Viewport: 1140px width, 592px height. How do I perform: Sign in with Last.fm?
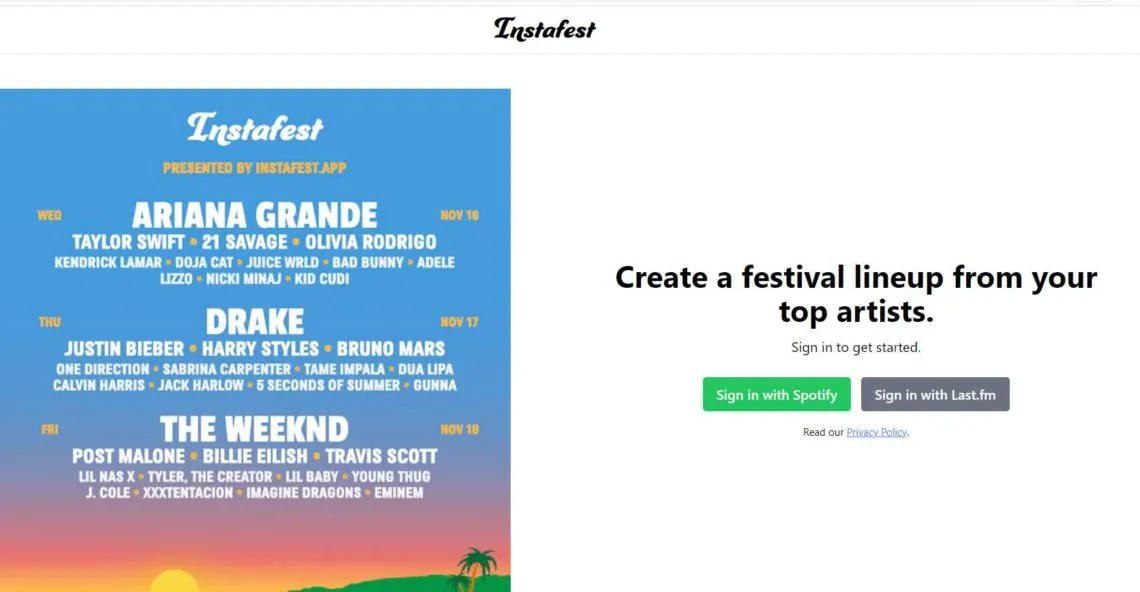coord(935,394)
